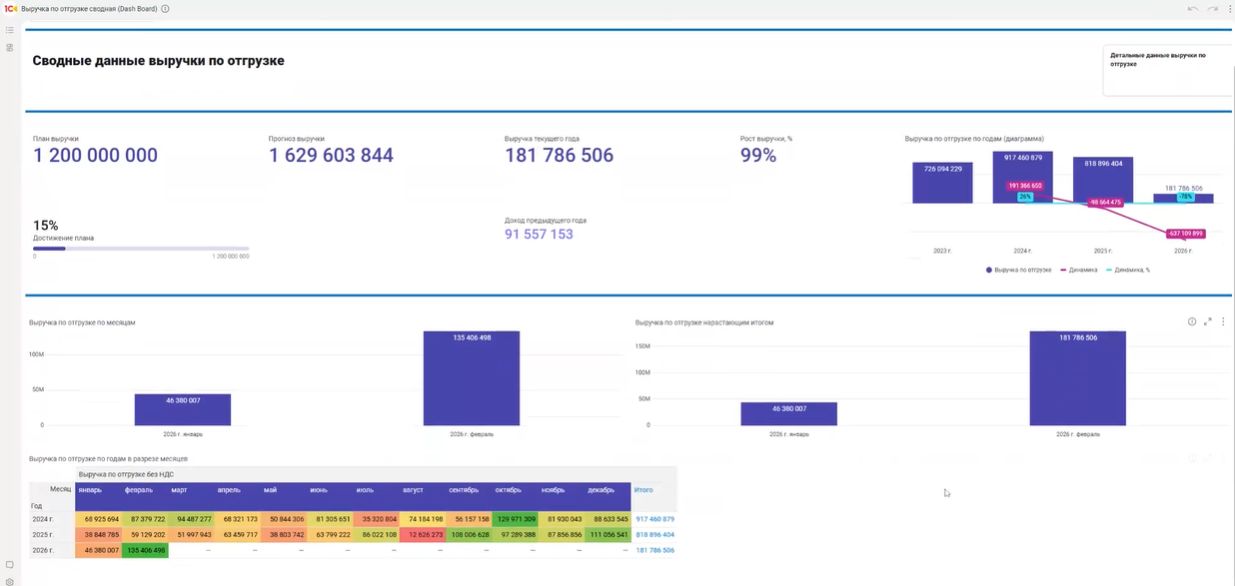Screen dimensions: 1235x586
Task: Click the undo arrow in top bar
Action: tap(1192, 8)
